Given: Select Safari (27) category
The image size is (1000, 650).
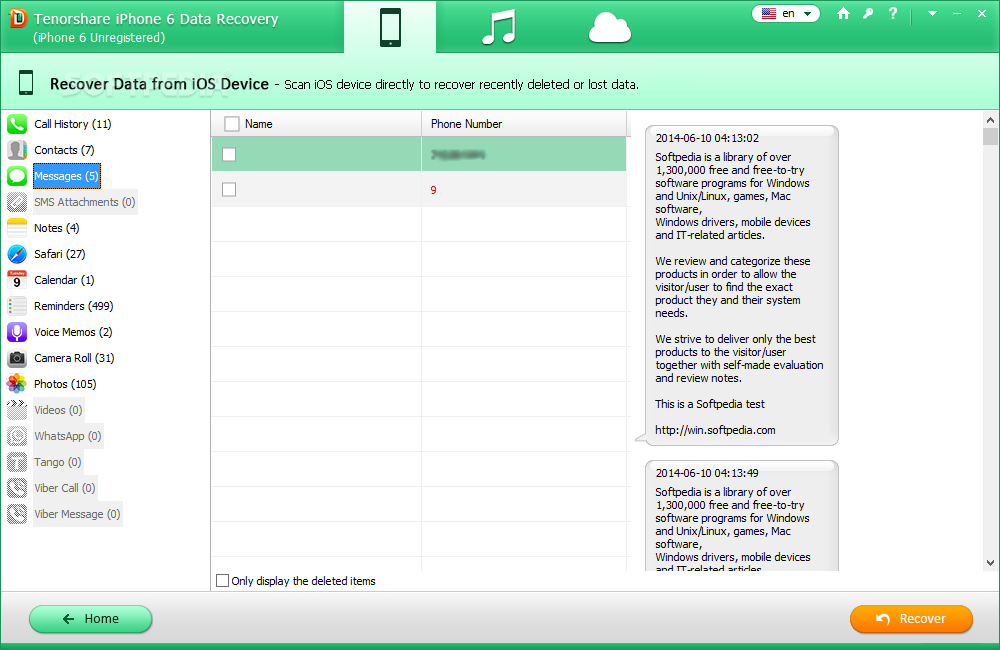Looking at the screenshot, I should [x=60, y=254].
